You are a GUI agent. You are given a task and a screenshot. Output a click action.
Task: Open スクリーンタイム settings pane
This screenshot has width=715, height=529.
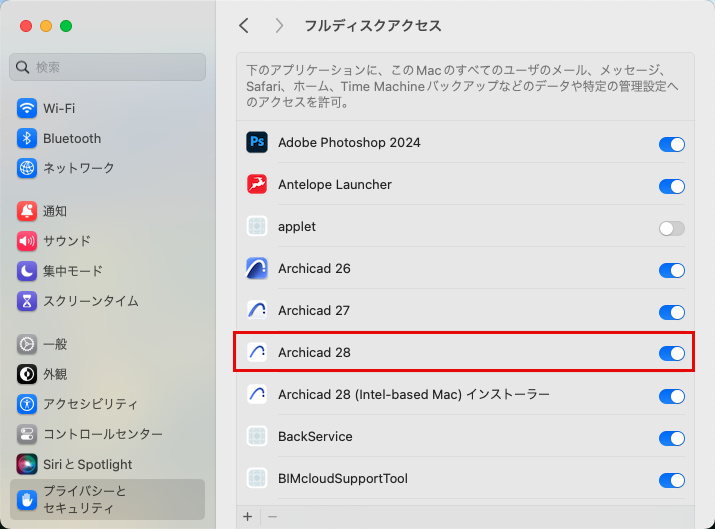[108, 301]
